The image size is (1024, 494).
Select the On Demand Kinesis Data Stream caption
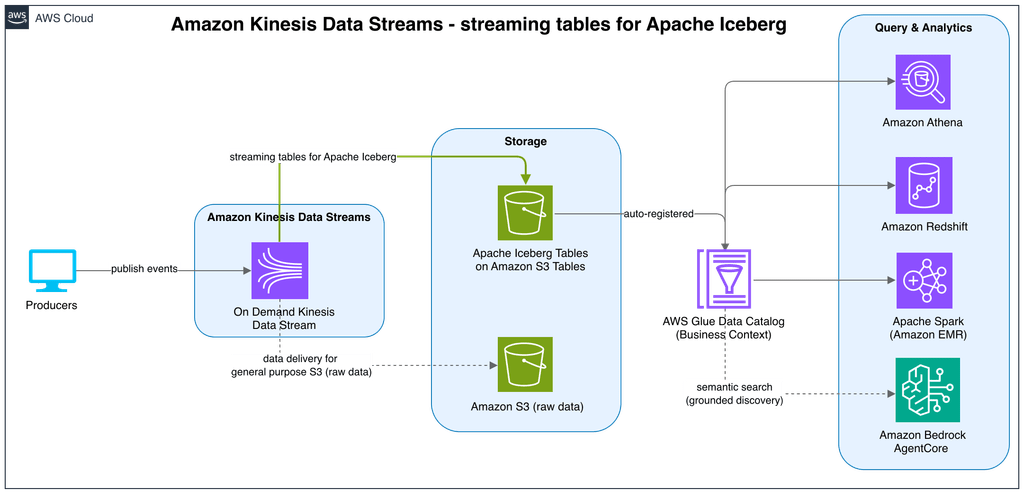pyautogui.click(x=283, y=318)
